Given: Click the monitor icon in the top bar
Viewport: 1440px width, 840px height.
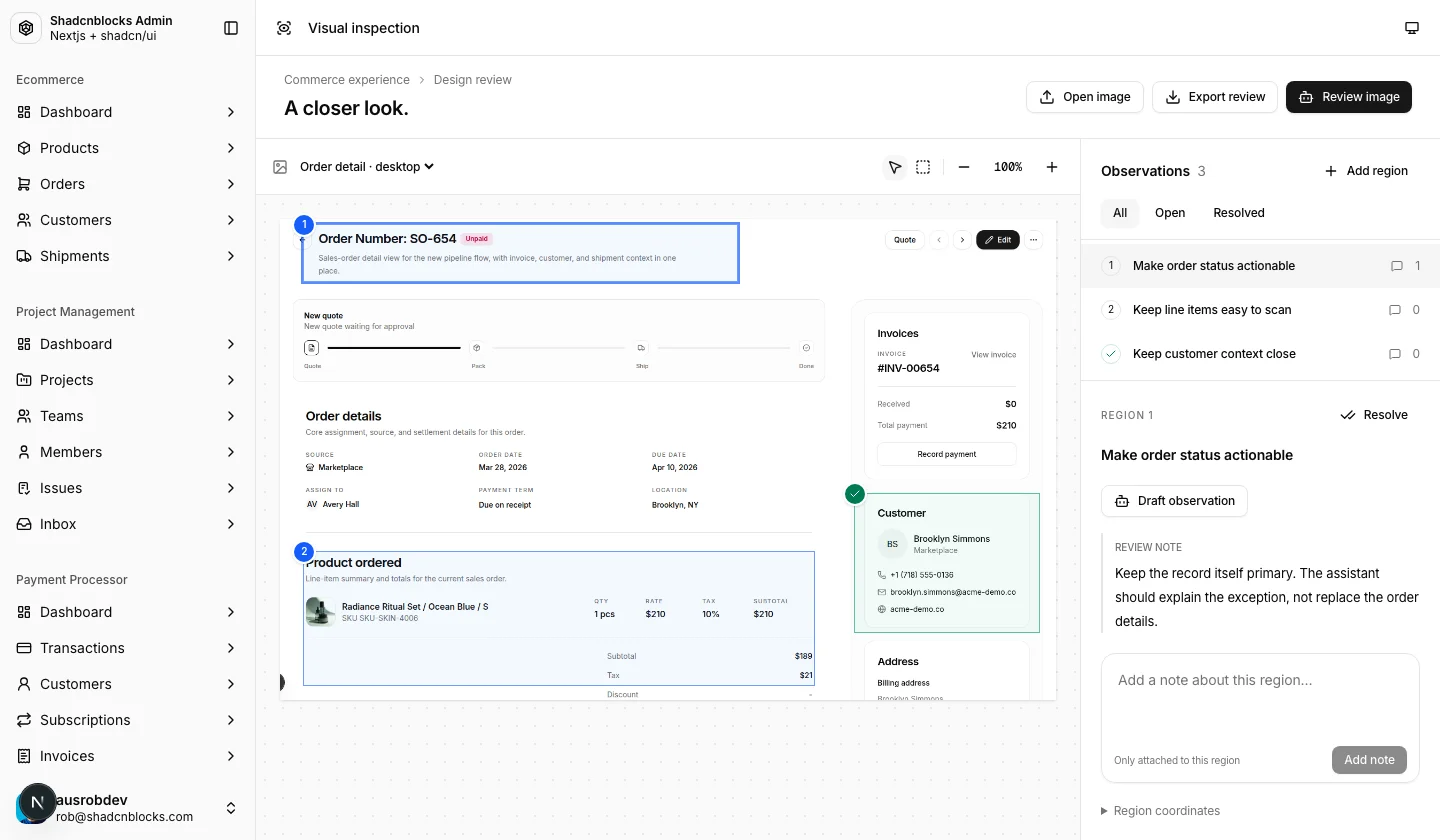Looking at the screenshot, I should (1412, 28).
